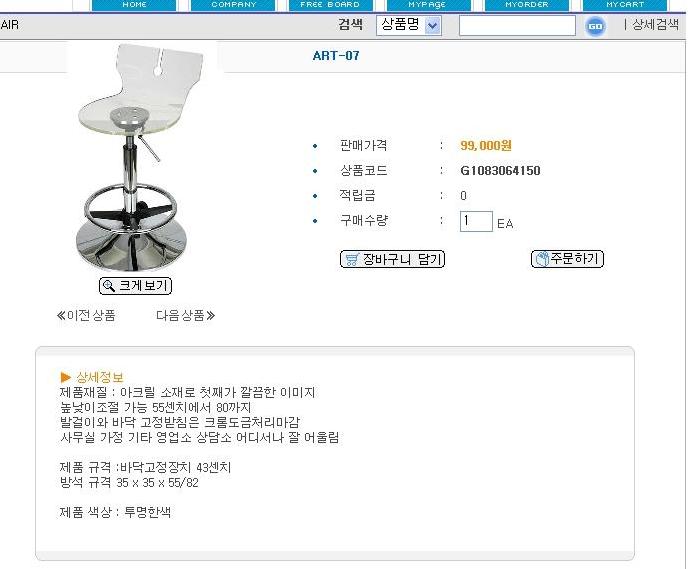Open the COMPANY menu tab

point(233,5)
